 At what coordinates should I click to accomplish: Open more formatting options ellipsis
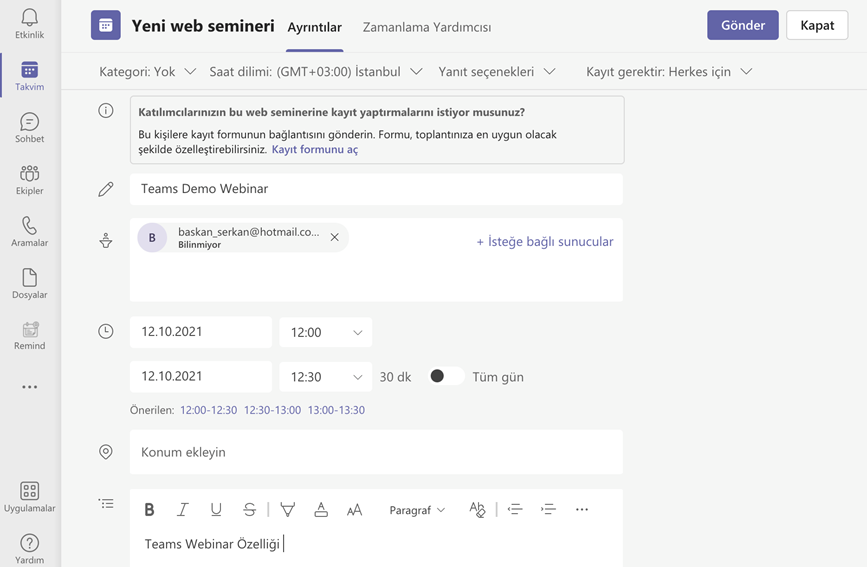coord(582,509)
